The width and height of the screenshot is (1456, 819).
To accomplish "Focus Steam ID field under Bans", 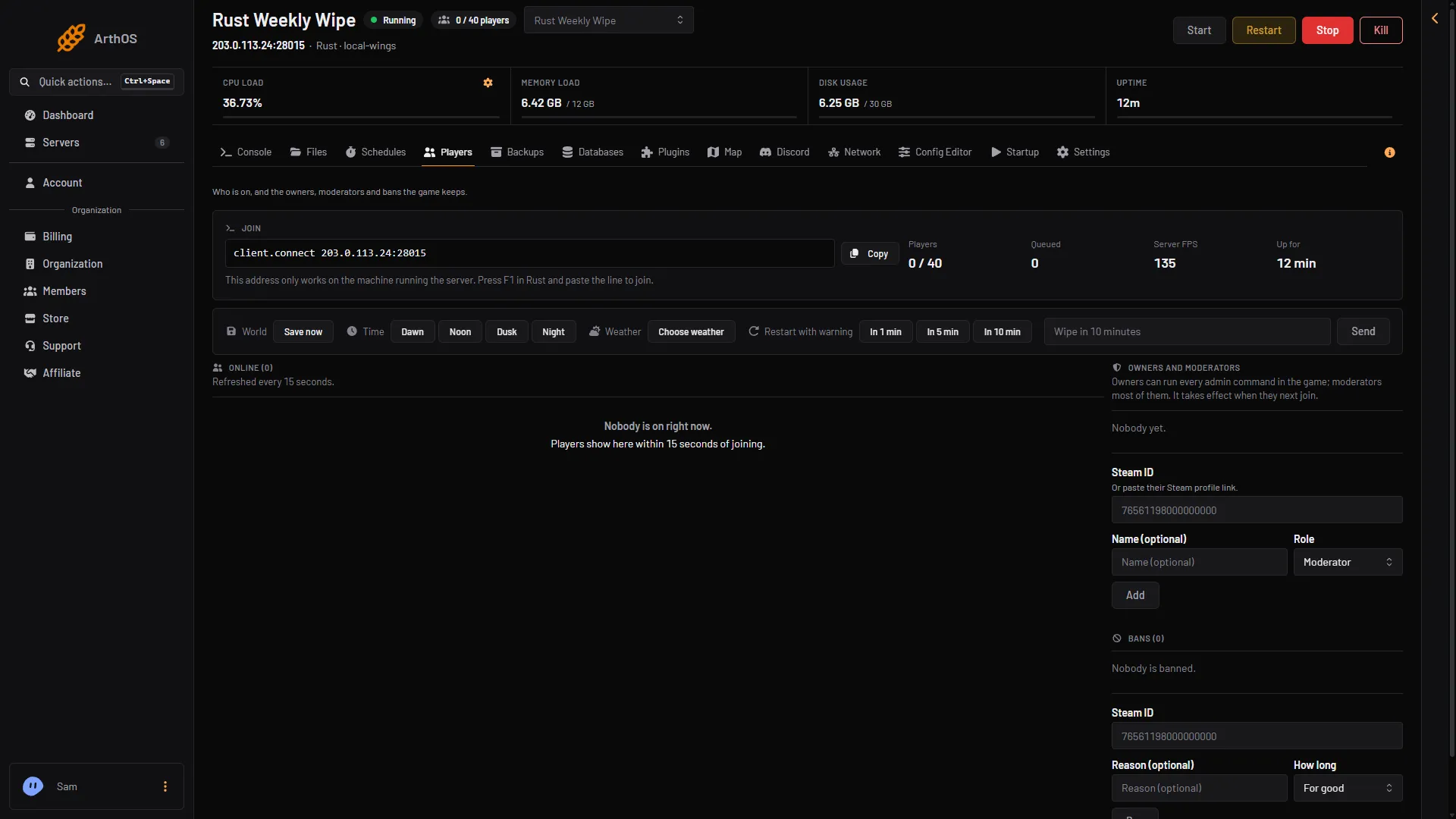I will [x=1257, y=736].
